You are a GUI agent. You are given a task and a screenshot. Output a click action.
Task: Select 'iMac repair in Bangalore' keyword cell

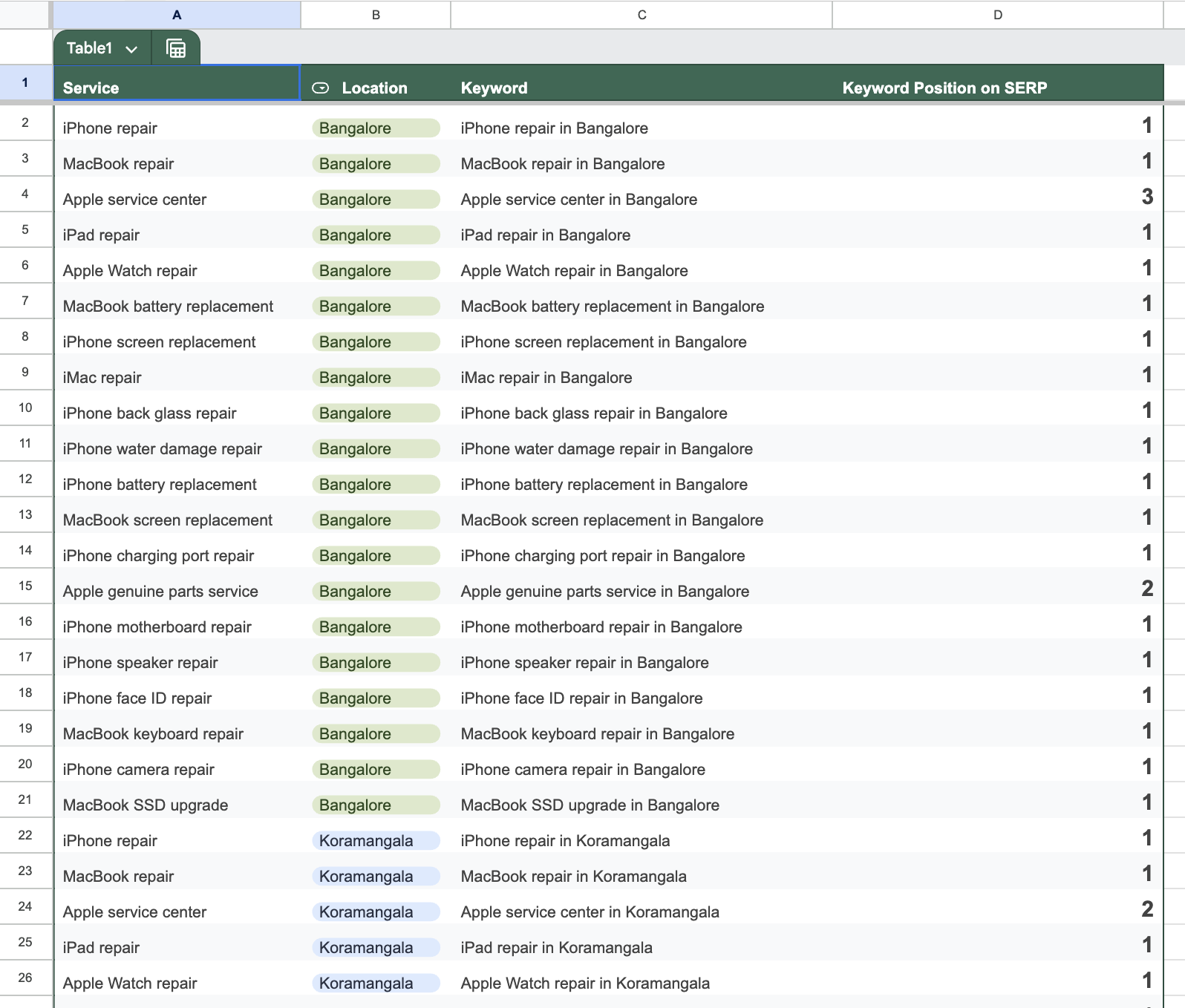[x=642, y=372]
